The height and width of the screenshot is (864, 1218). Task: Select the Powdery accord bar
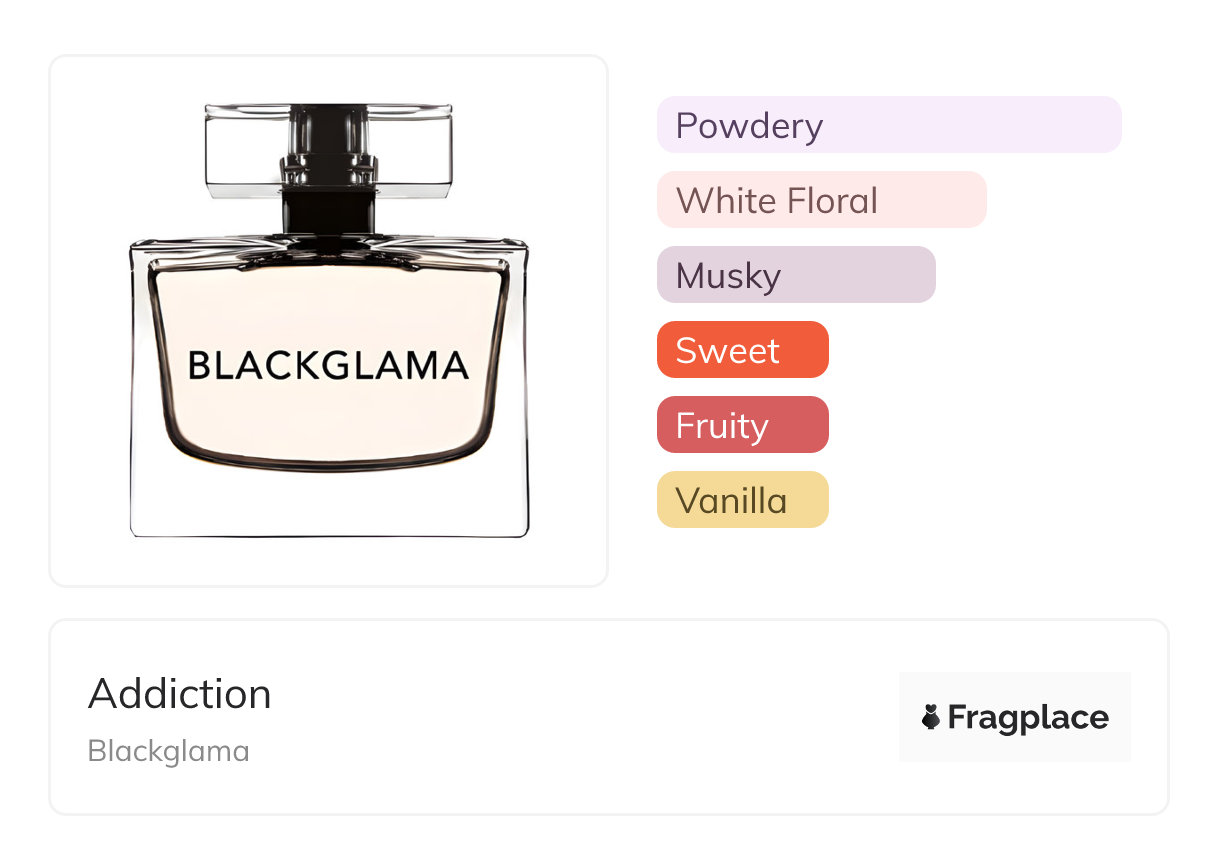(1000, 125)
